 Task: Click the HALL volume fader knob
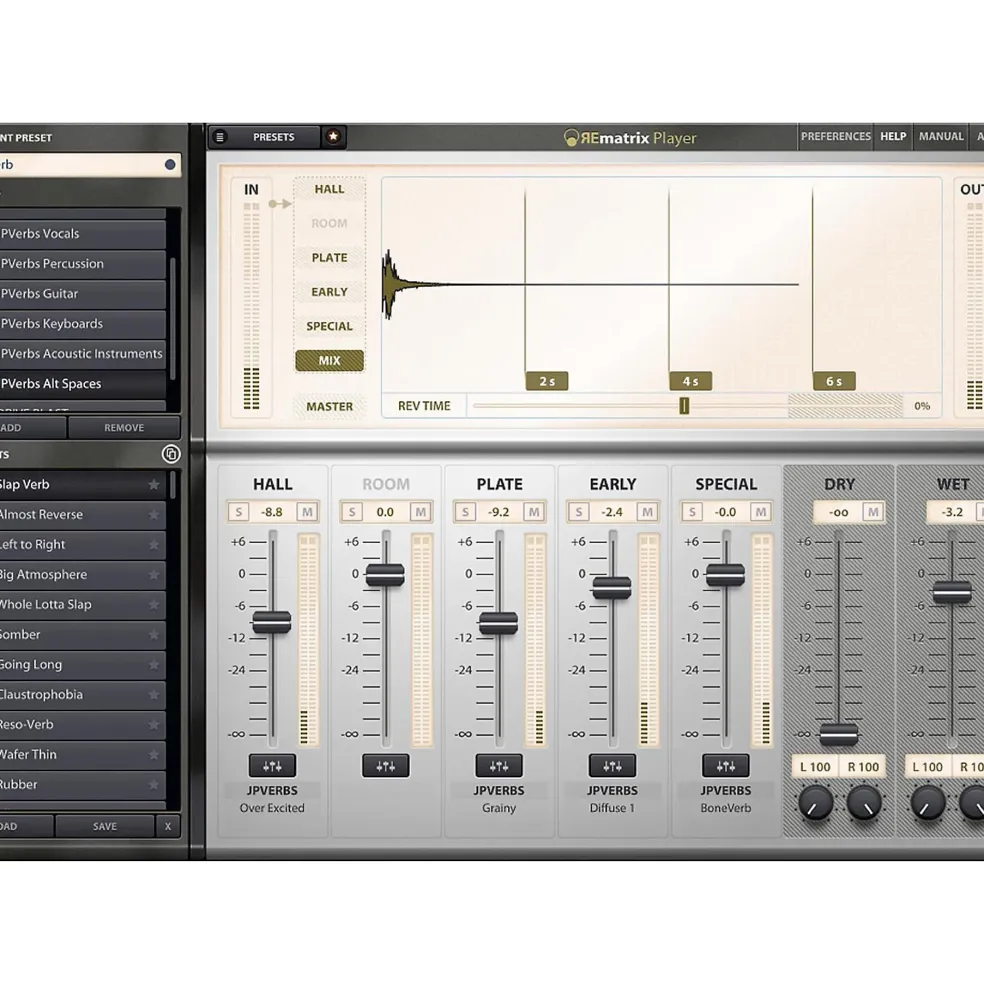click(271, 622)
